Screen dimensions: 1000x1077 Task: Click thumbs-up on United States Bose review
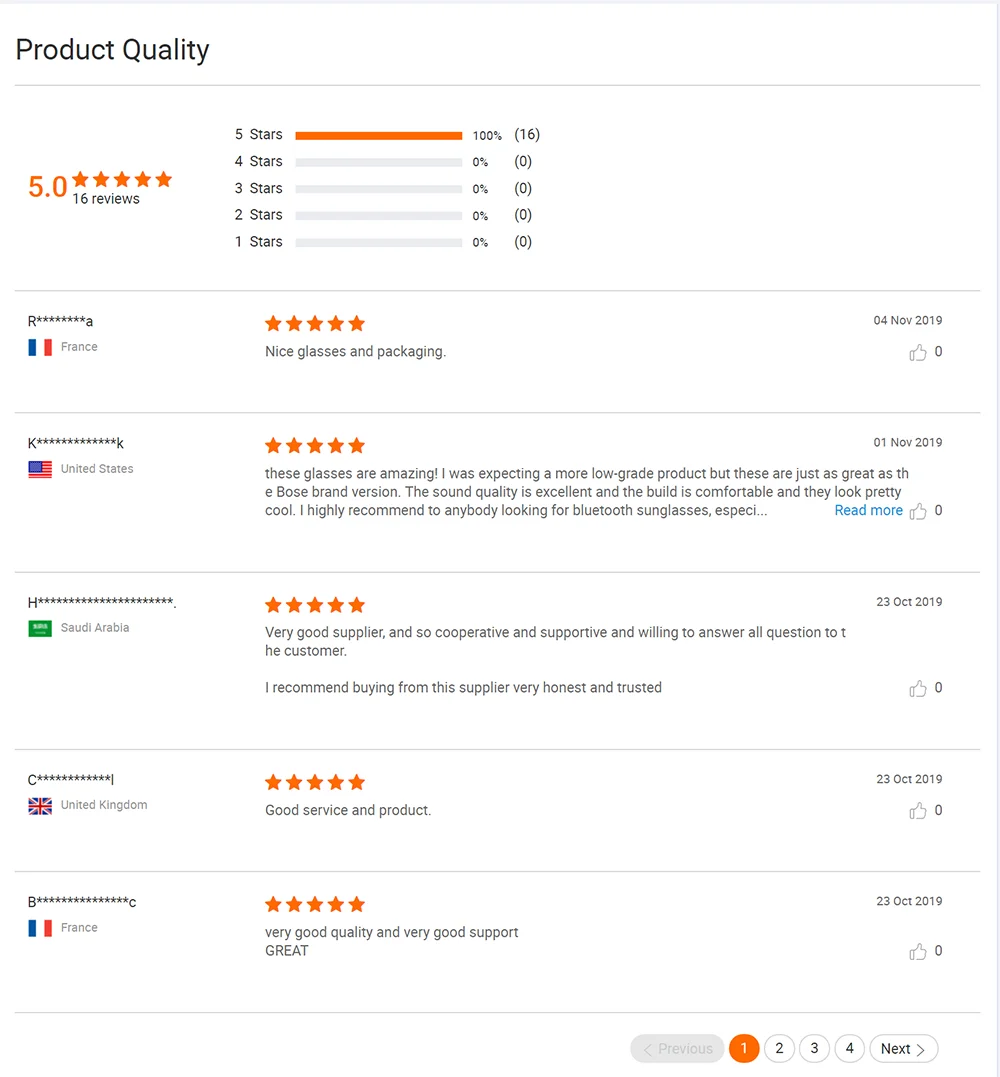coord(918,512)
